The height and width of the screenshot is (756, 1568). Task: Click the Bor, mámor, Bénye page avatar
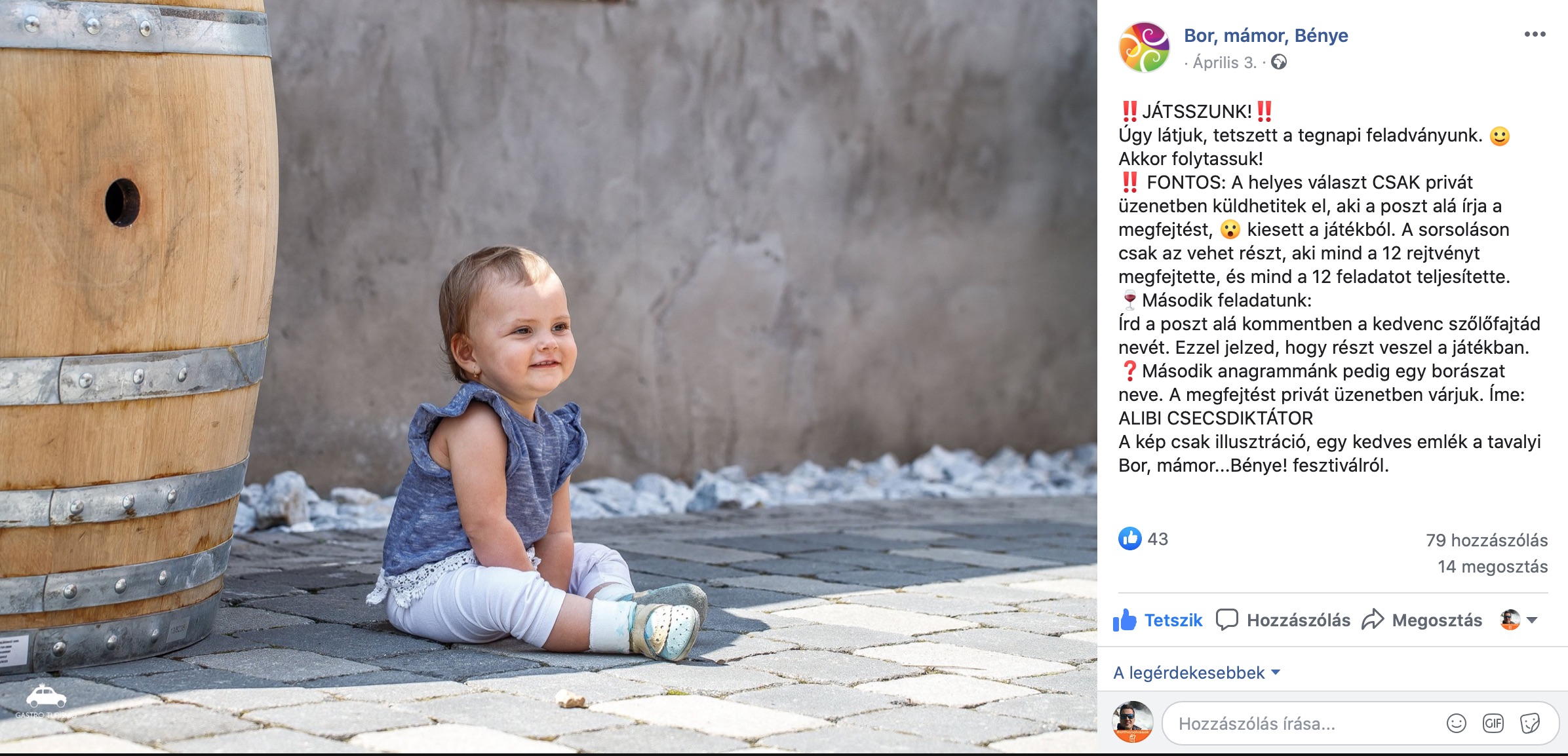1144,47
